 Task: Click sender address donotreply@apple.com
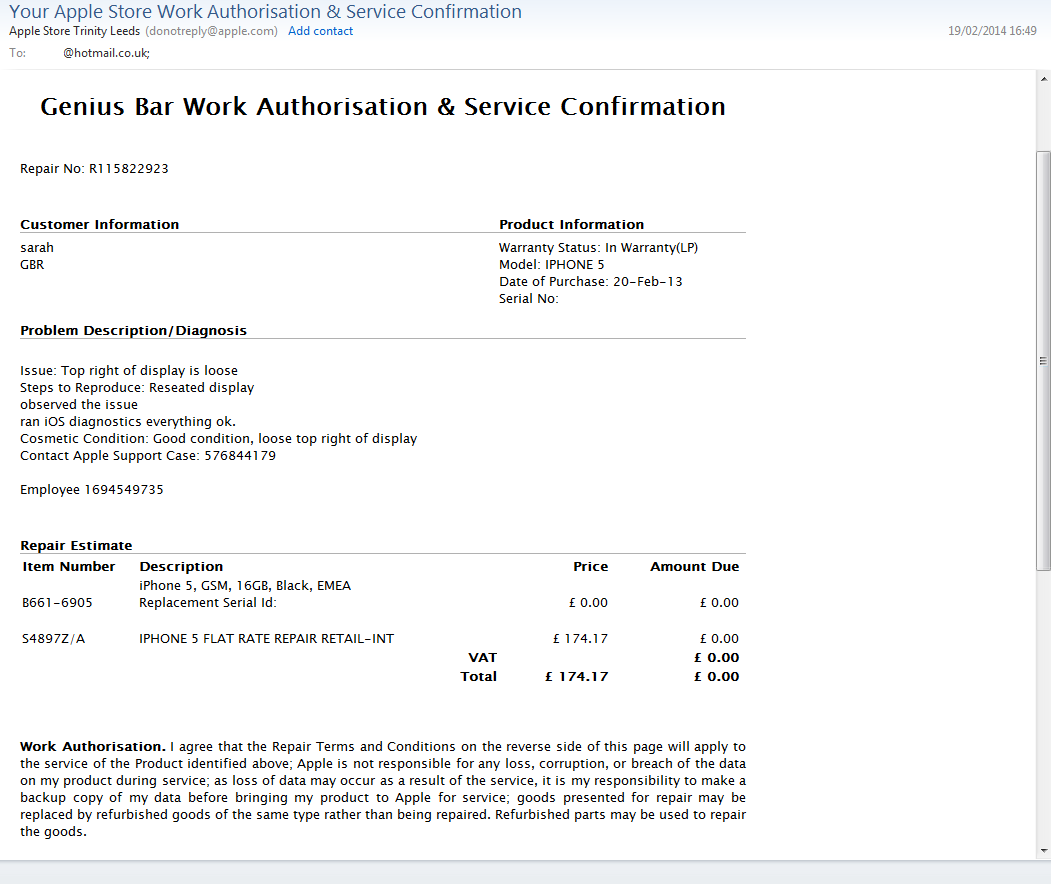(x=211, y=31)
